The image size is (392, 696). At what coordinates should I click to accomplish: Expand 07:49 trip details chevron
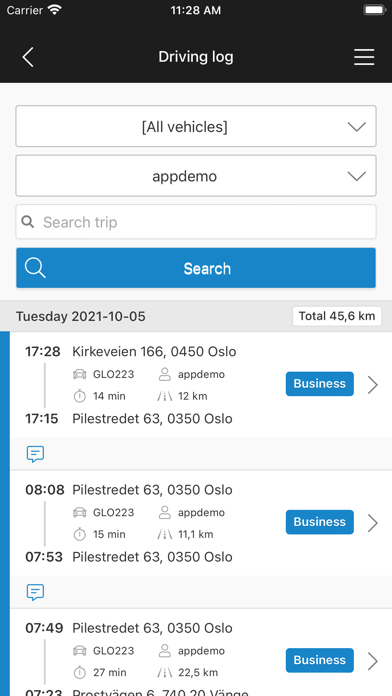pyautogui.click(x=373, y=661)
